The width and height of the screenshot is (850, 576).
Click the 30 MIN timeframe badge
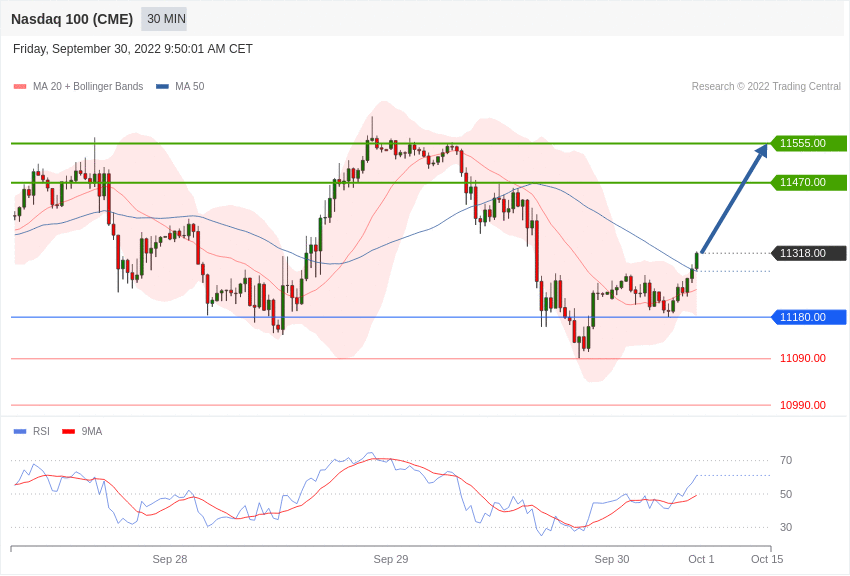click(164, 19)
